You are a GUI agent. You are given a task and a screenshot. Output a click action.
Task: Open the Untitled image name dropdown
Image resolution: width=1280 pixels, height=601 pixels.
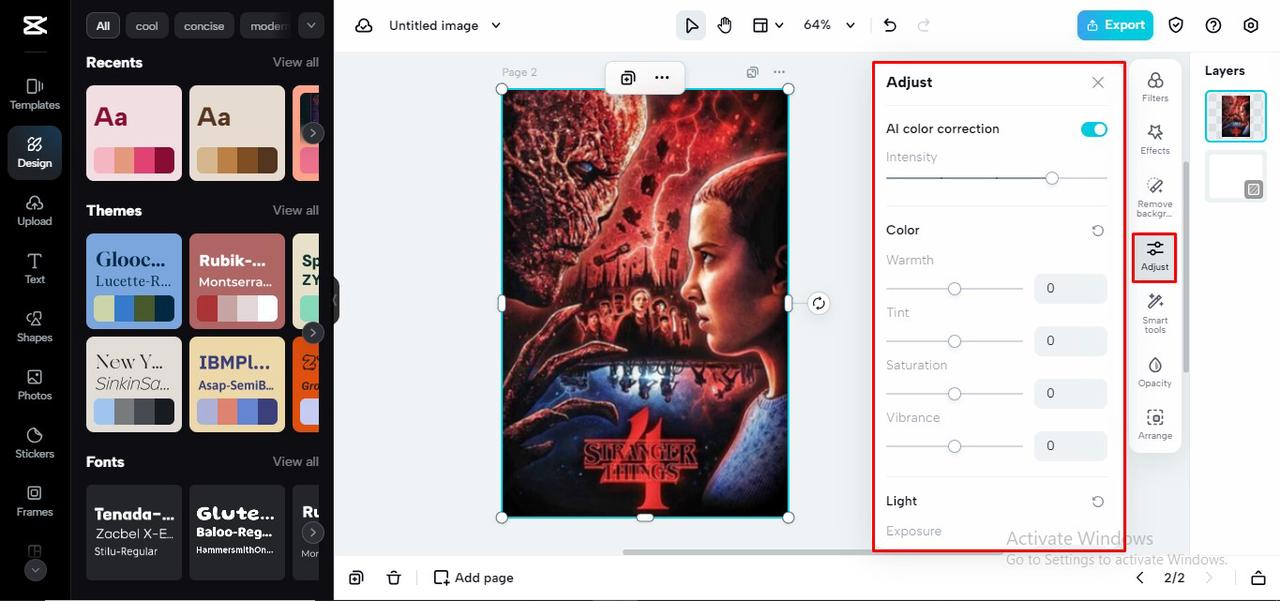point(445,25)
